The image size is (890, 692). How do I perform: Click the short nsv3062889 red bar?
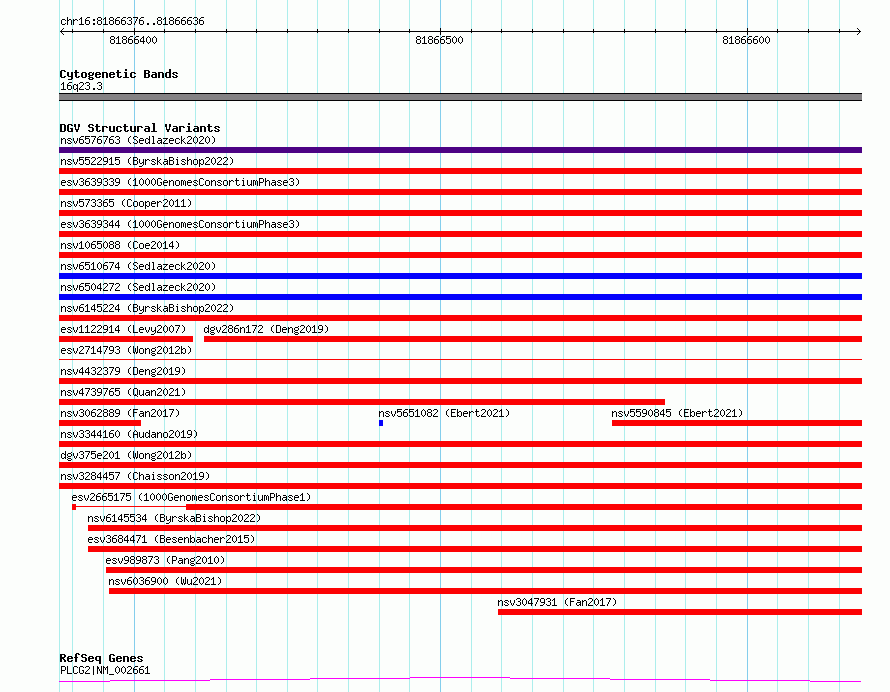coord(100,423)
